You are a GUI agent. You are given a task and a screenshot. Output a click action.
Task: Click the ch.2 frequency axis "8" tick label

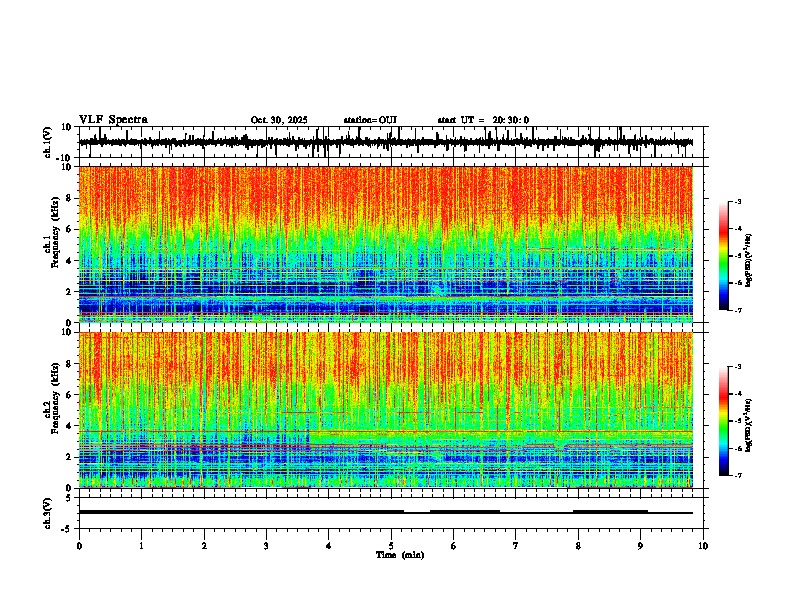pos(70,364)
